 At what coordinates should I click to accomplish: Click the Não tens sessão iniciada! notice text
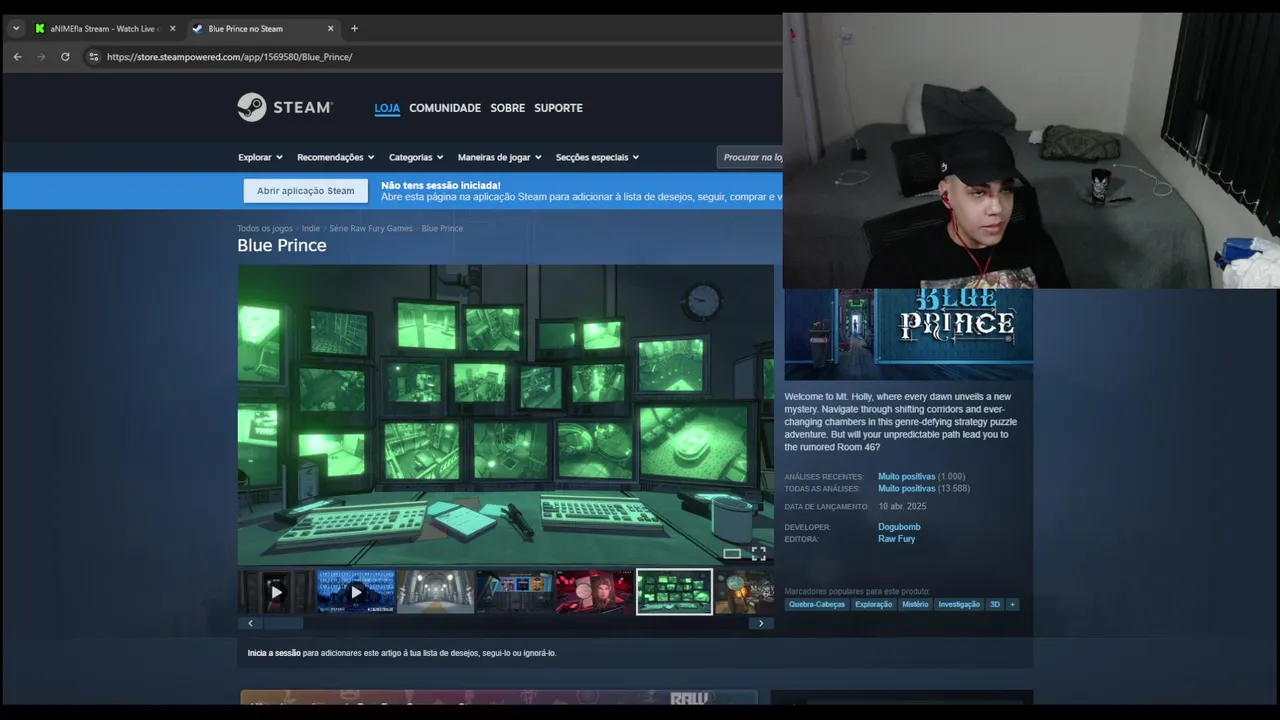coord(441,185)
